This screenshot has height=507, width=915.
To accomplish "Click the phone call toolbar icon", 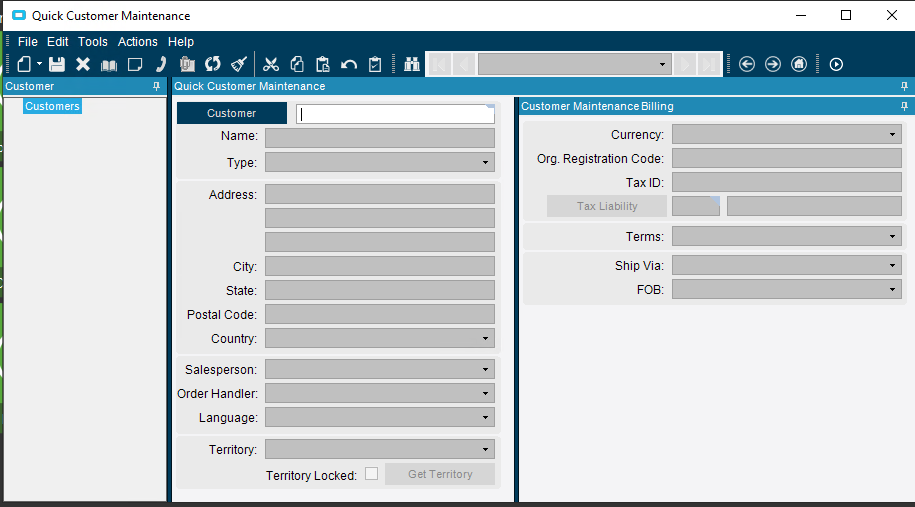I will (160, 64).
